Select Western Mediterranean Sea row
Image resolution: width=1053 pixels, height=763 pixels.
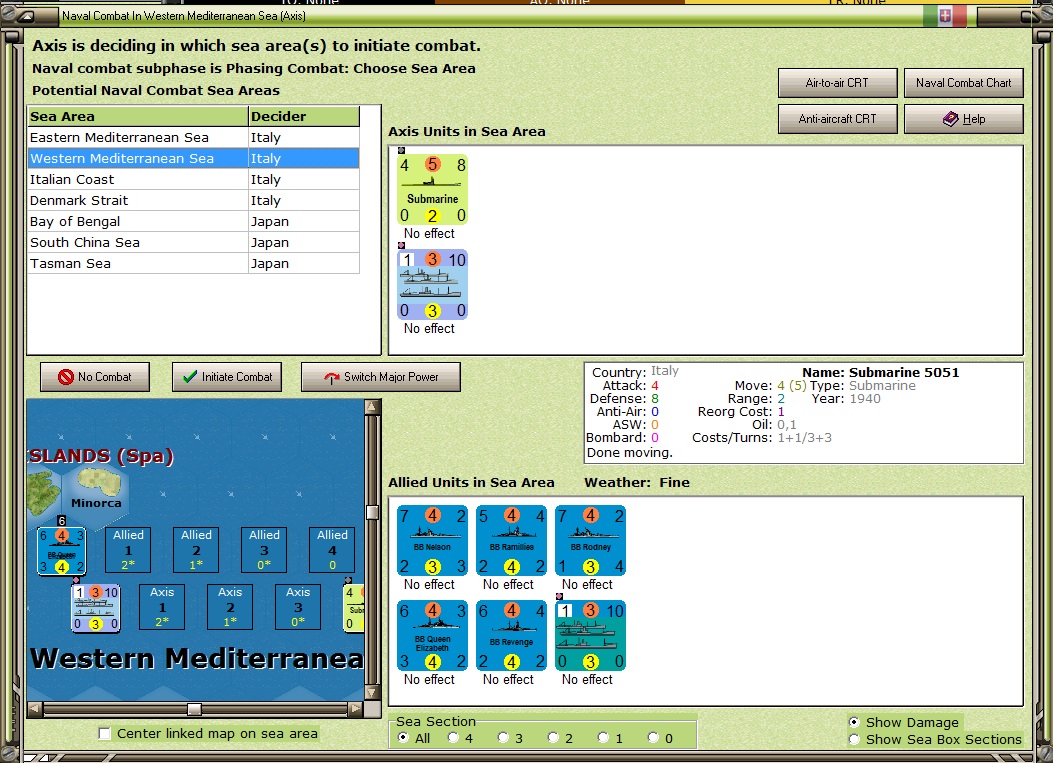[193, 159]
